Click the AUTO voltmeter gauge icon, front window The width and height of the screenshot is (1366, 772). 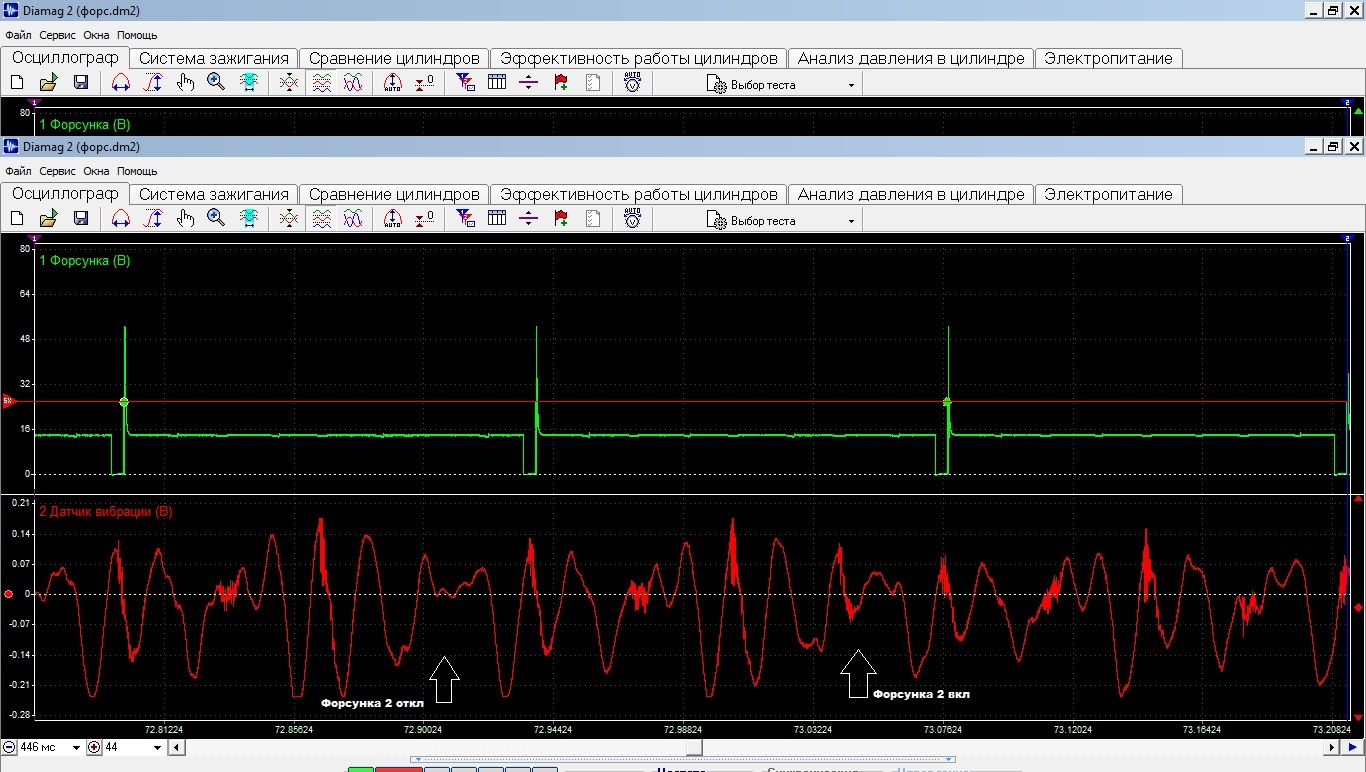coord(632,219)
